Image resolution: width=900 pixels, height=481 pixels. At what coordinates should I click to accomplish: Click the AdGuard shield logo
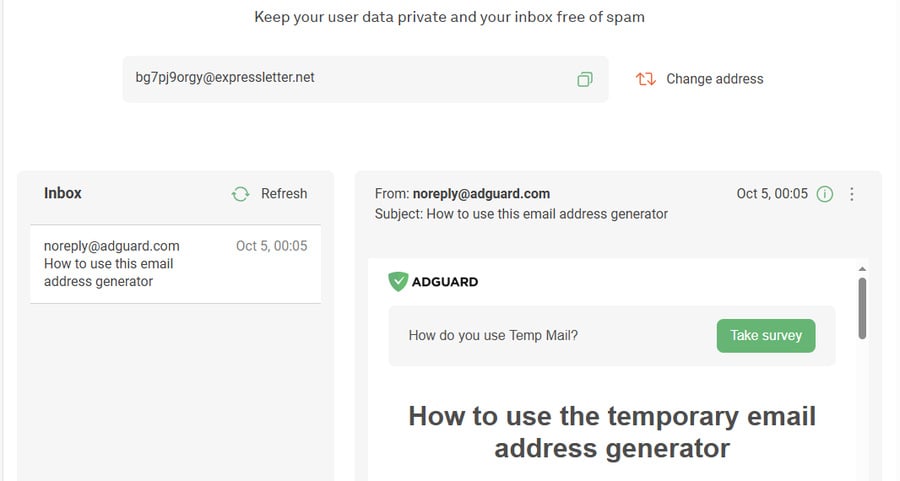point(398,281)
